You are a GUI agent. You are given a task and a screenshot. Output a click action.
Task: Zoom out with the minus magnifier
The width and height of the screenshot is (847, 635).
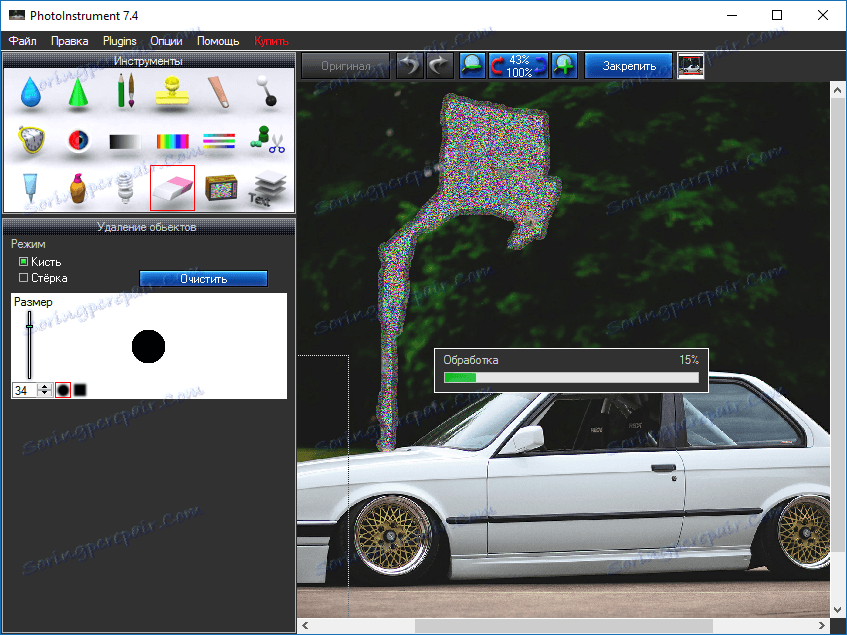473,66
